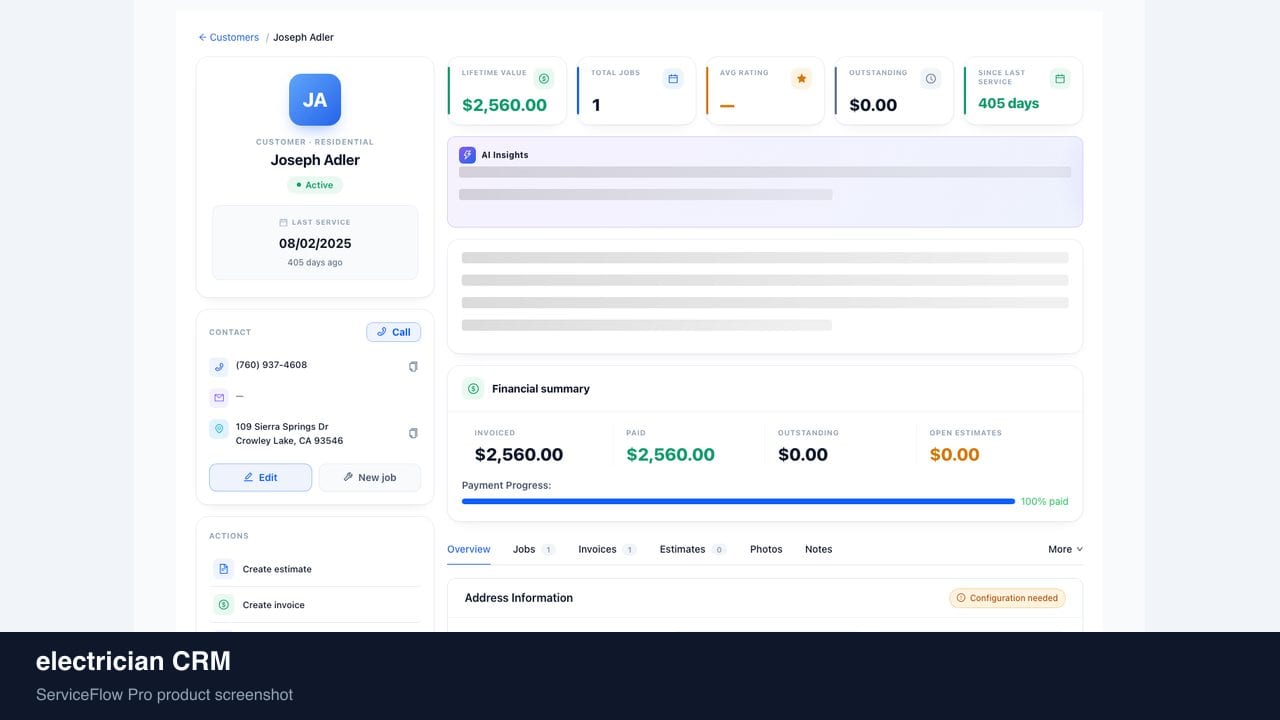
Task: Click the 405 days since last service value
Action: pyautogui.click(x=1008, y=103)
